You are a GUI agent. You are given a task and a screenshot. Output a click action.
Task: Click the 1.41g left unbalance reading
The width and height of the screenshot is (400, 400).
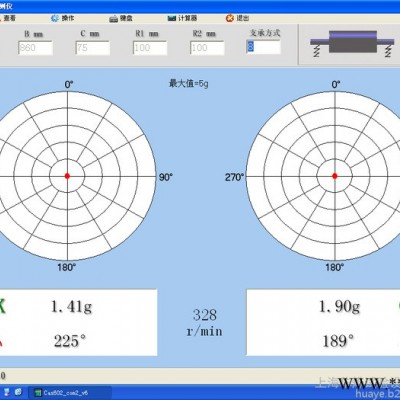(x=71, y=306)
